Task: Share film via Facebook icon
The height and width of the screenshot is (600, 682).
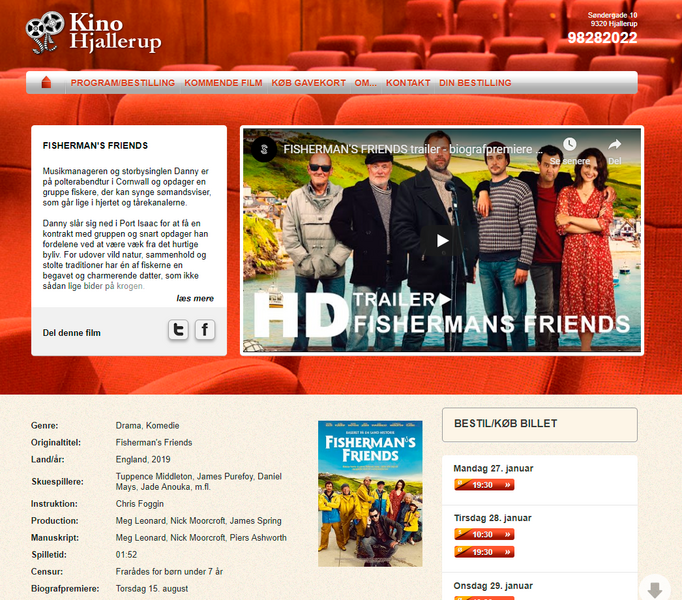Action: [x=205, y=329]
